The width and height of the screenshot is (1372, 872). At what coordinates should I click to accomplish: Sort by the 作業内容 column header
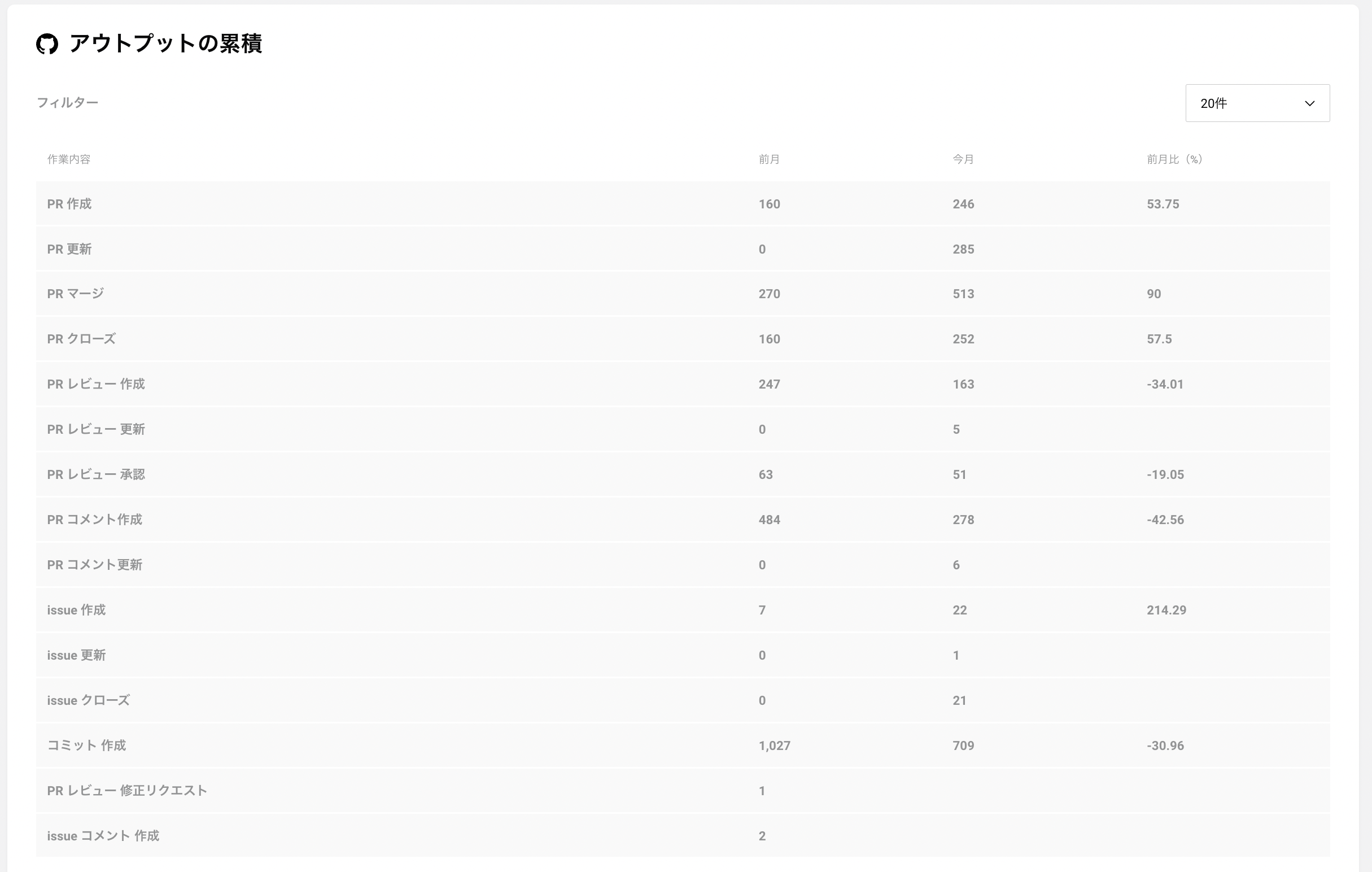[68, 159]
